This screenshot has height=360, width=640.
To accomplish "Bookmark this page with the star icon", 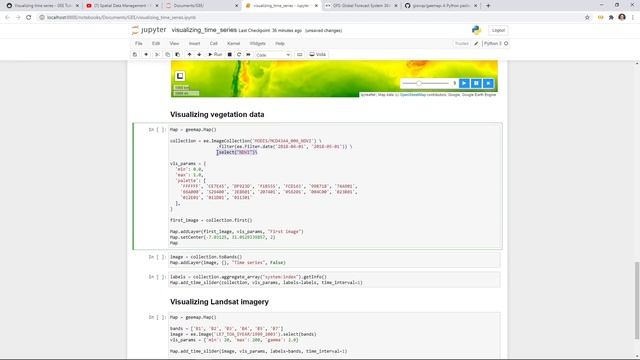I will (587, 18).
